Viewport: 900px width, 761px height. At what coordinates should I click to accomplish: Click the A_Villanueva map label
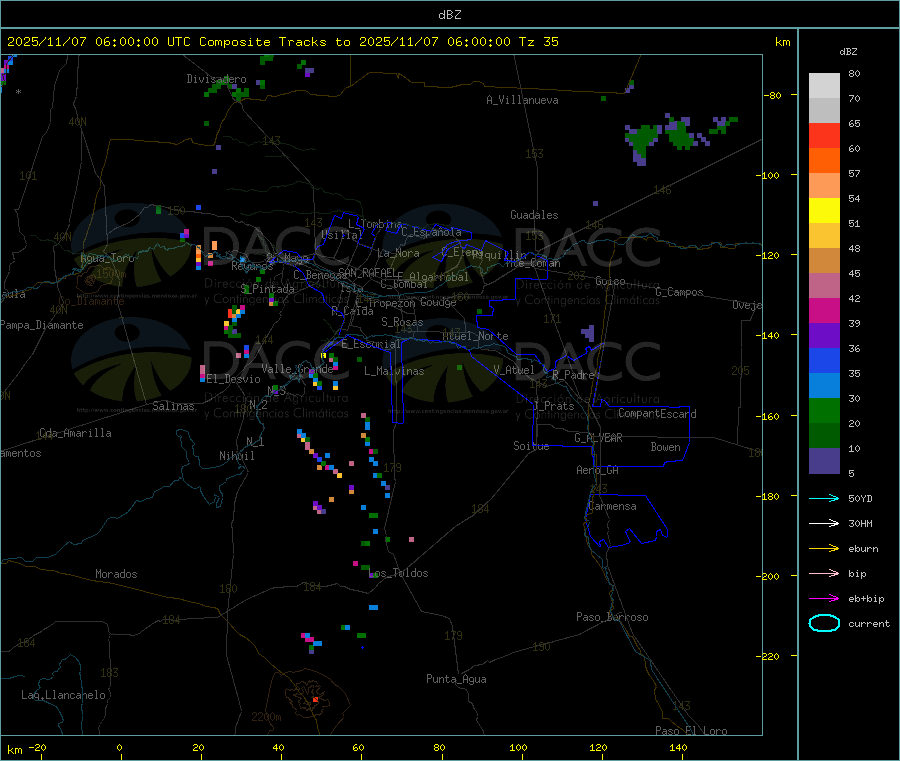click(x=522, y=100)
